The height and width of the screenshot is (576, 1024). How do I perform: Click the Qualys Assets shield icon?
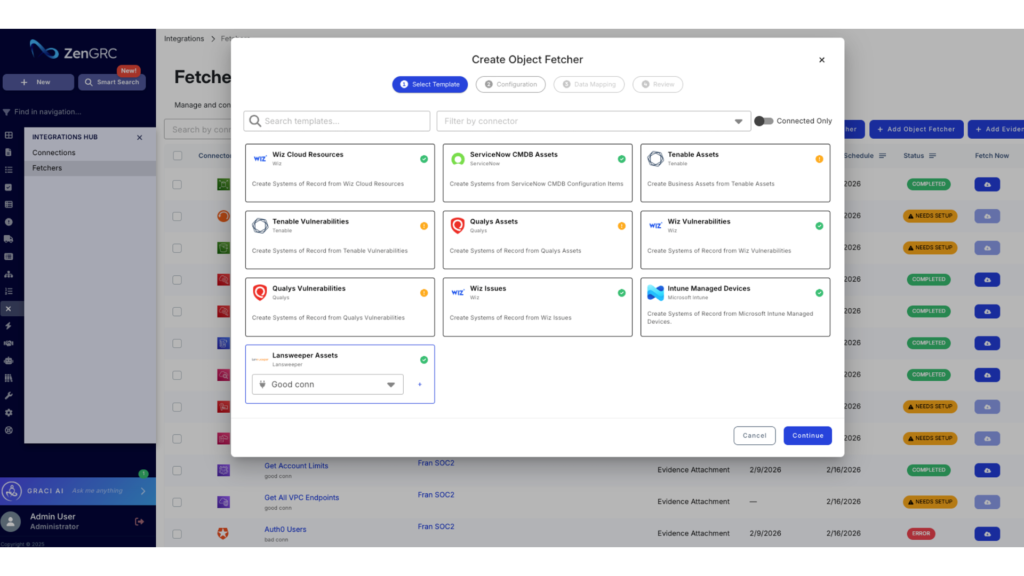point(458,225)
